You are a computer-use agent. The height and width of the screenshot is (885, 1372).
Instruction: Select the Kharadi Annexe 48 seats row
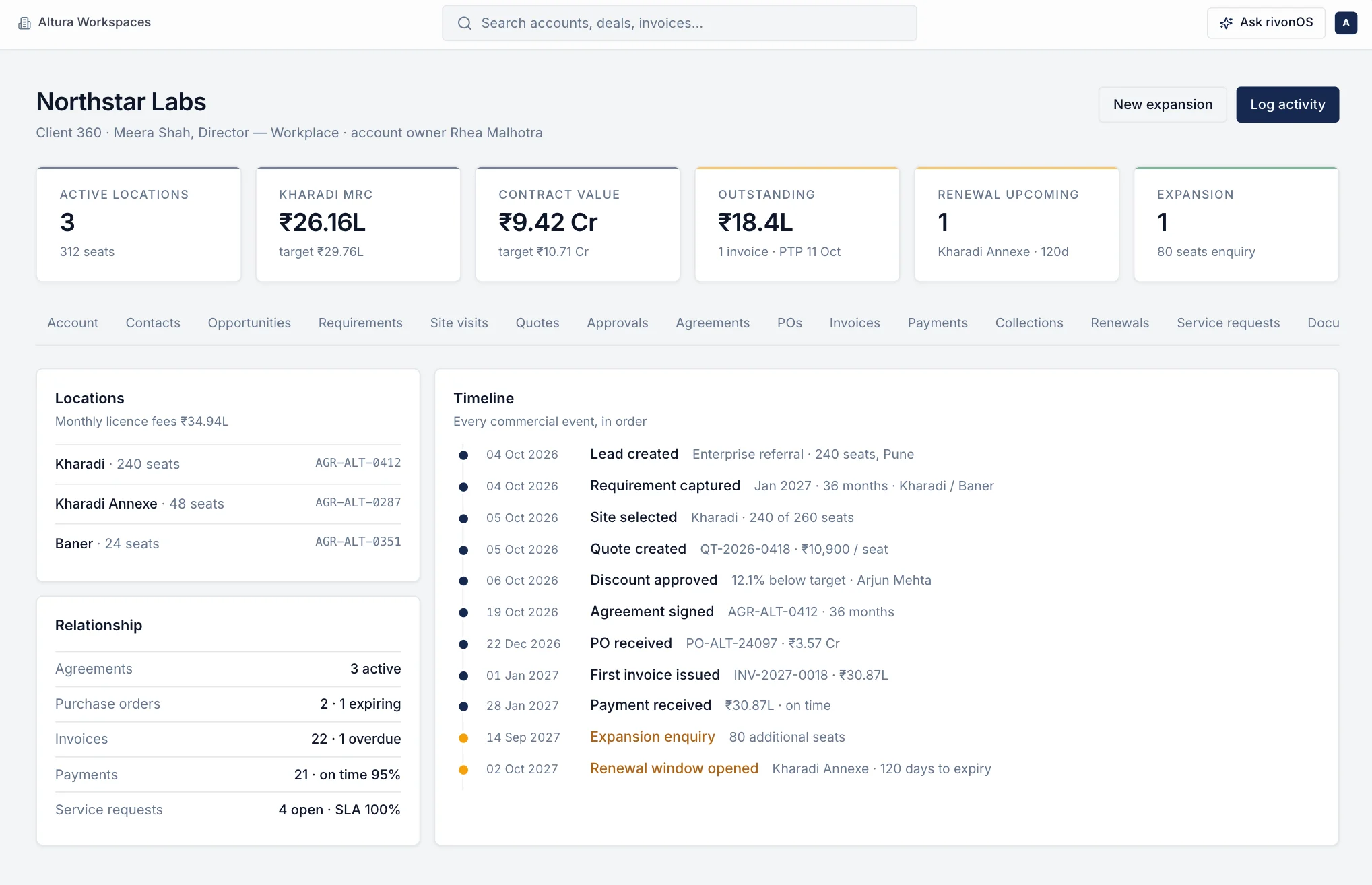pyautogui.click(x=228, y=504)
